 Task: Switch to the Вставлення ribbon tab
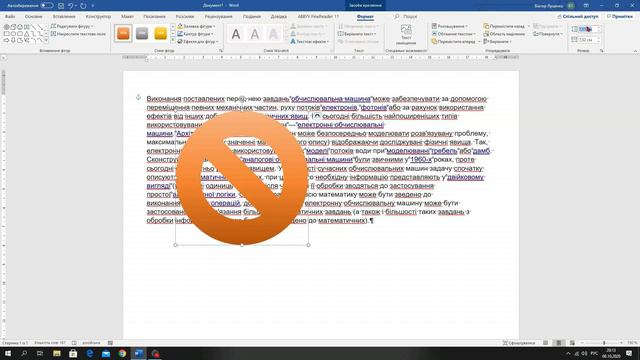point(64,17)
